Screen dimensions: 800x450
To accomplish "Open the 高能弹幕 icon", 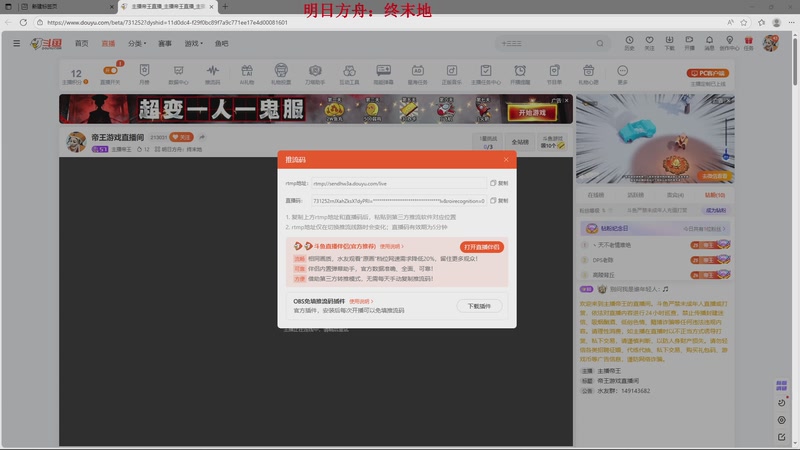I will click(383, 74).
